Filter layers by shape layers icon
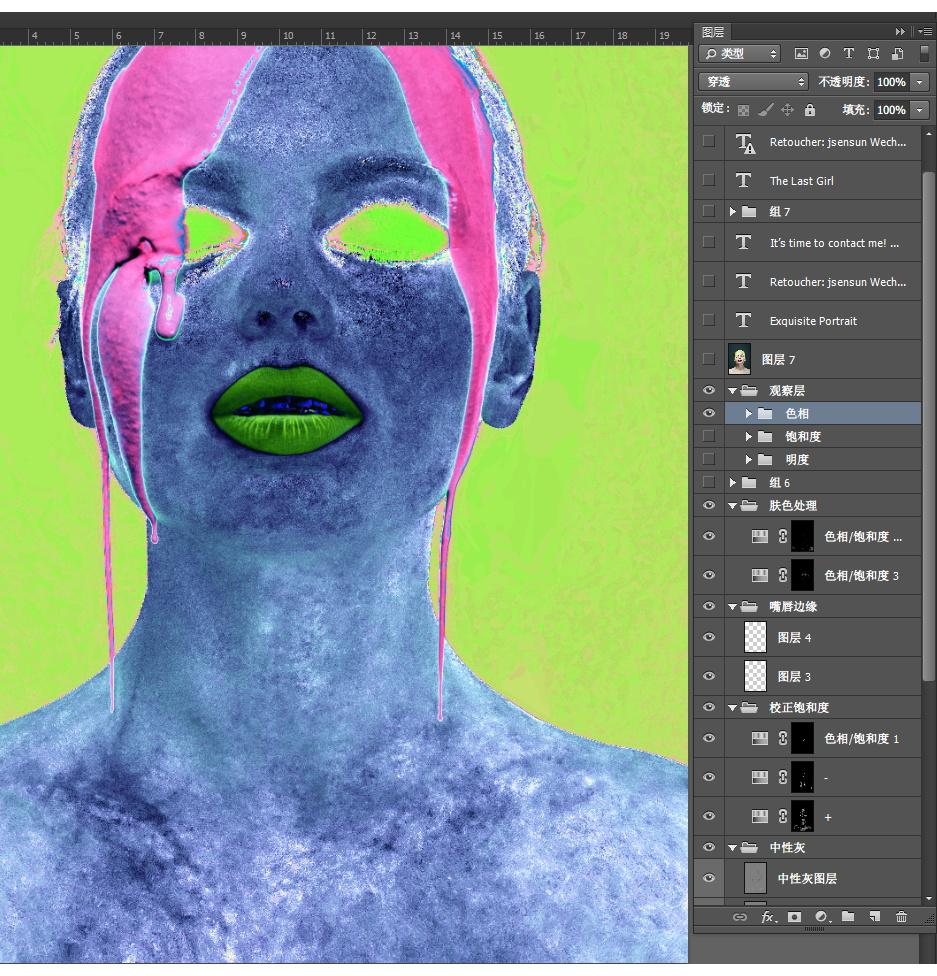Image resolution: width=937 pixels, height=976 pixels. click(873, 54)
